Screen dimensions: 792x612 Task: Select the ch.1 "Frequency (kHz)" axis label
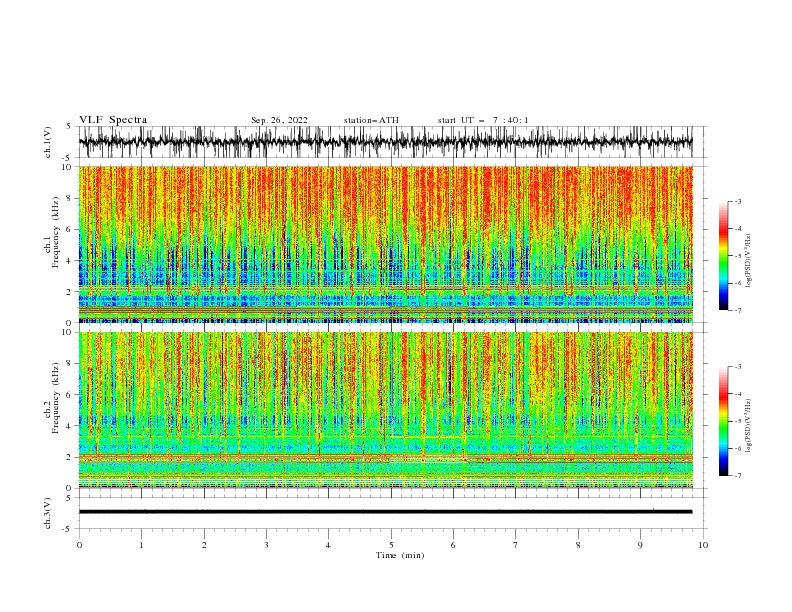(x=56, y=232)
